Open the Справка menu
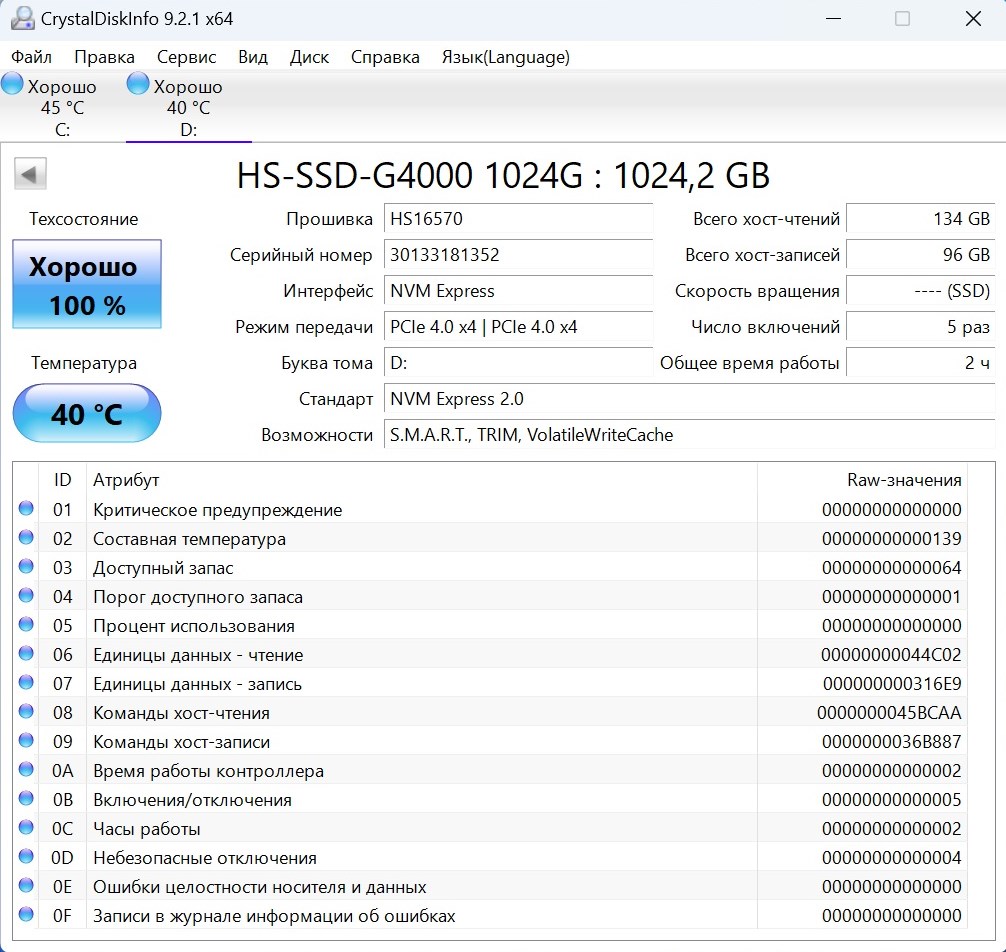 click(x=385, y=57)
